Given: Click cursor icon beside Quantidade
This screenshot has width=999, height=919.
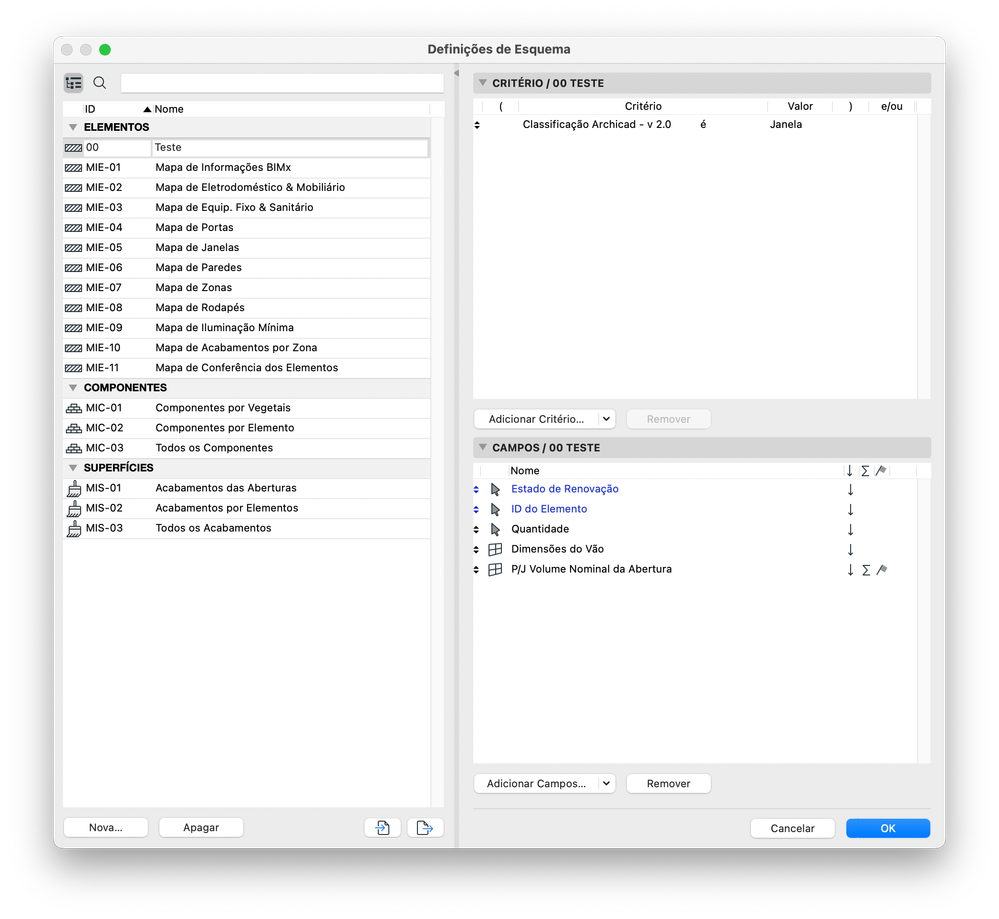Looking at the screenshot, I should click(495, 530).
